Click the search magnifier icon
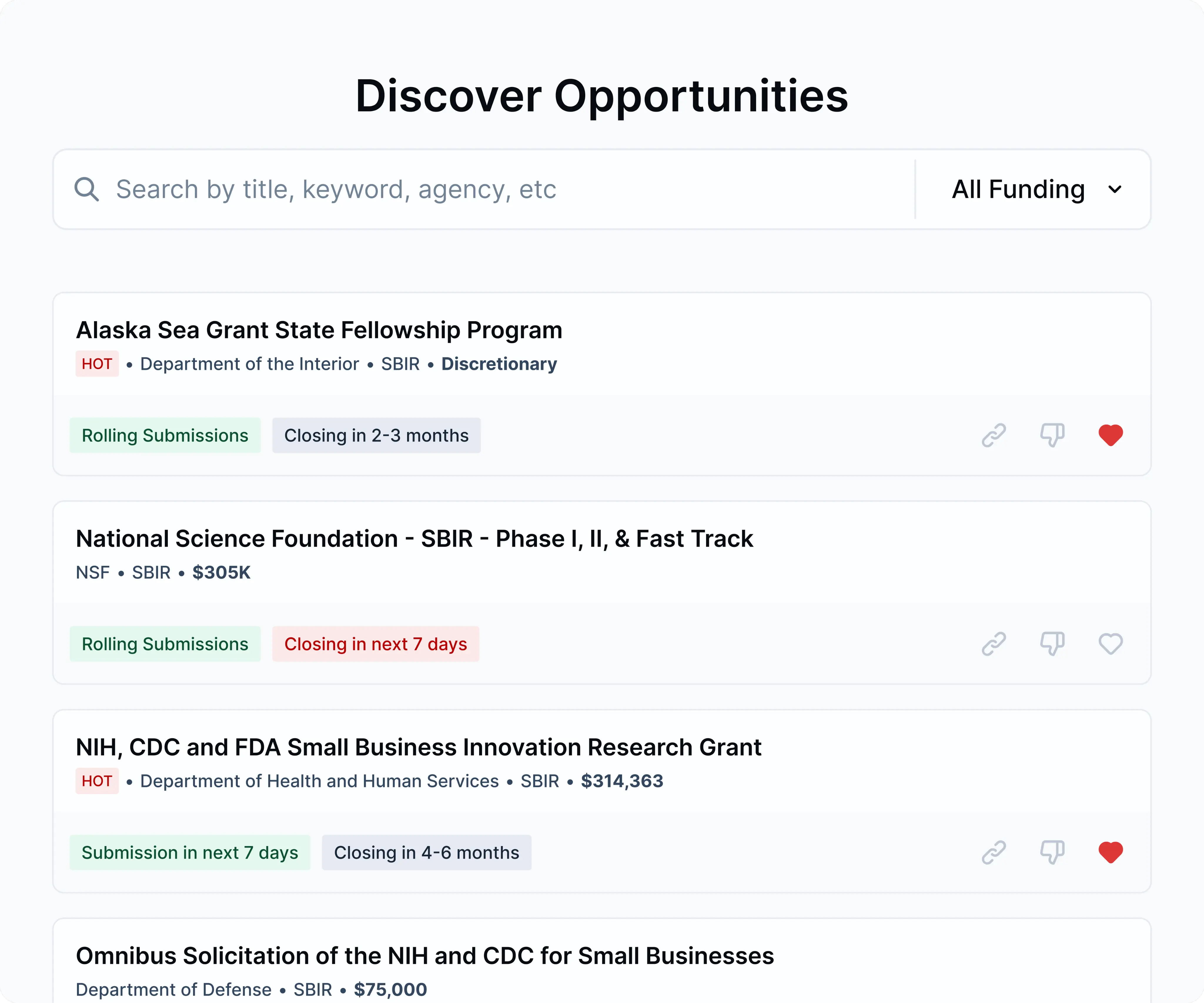The width and height of the screenshot is (1204, 1003). tap(87, 189)
